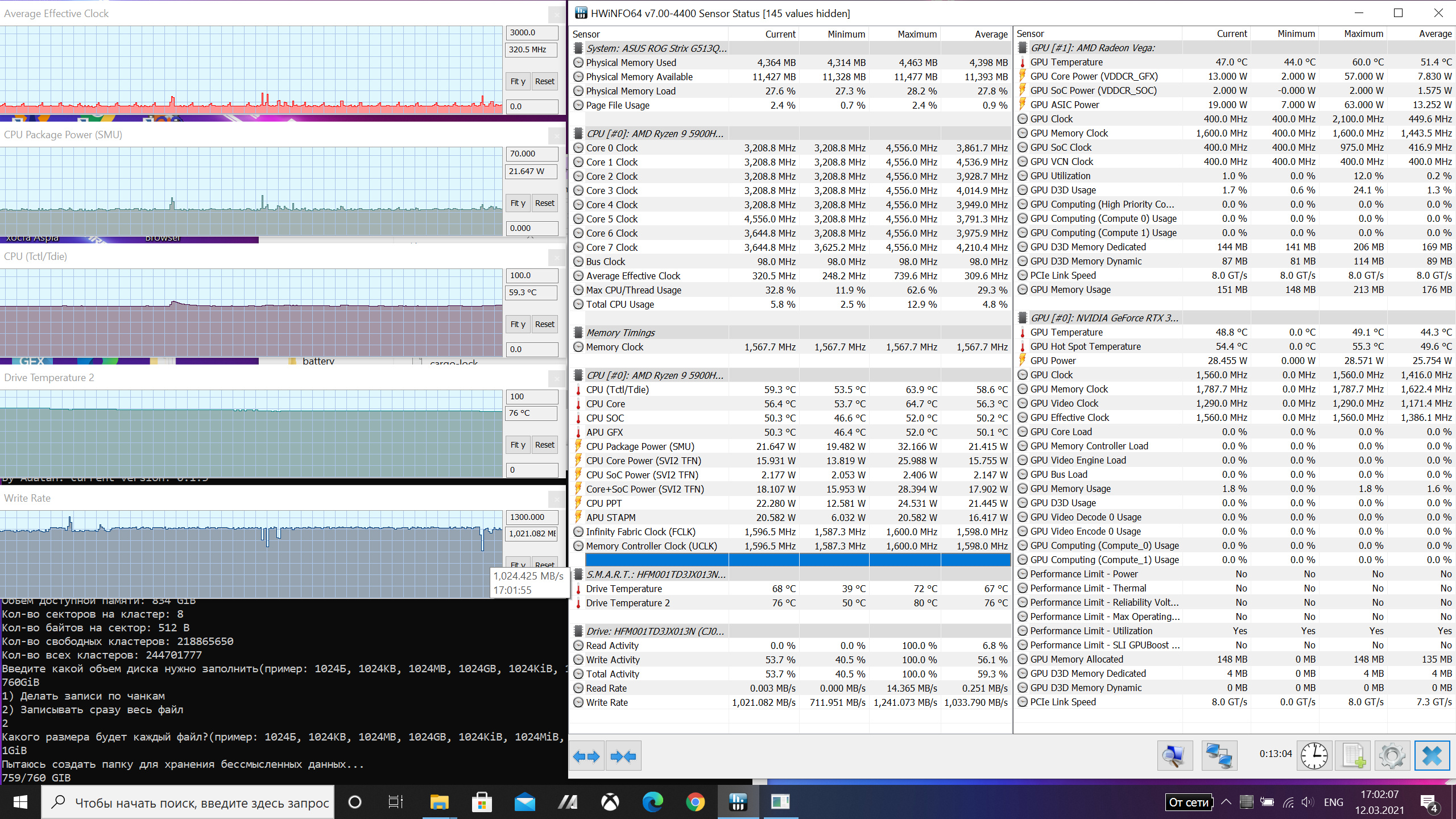Image resolution: width=1456 pixels, height=819 pixels.
Task: Click the circle icon beside Core 0 Clock
Action: point(578,148)
